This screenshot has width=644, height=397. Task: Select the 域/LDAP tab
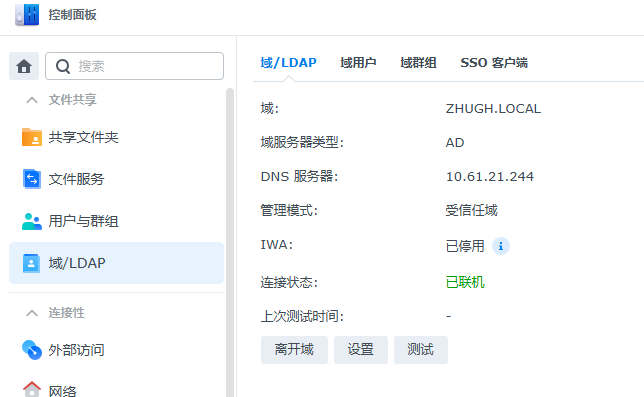(288, 63)
